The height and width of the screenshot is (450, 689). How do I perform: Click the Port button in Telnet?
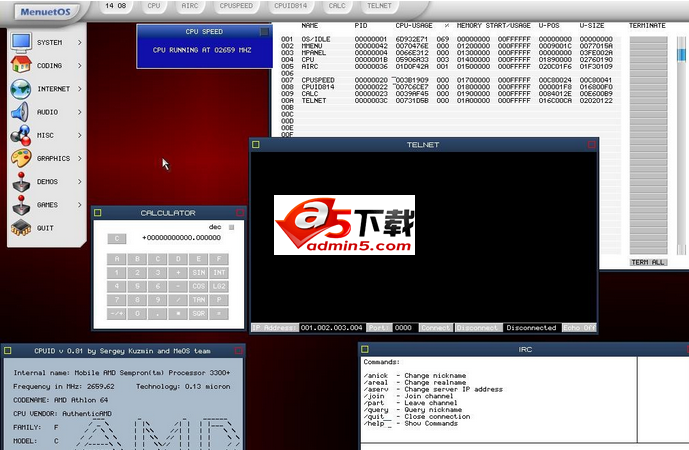click(x=379, y=328)
